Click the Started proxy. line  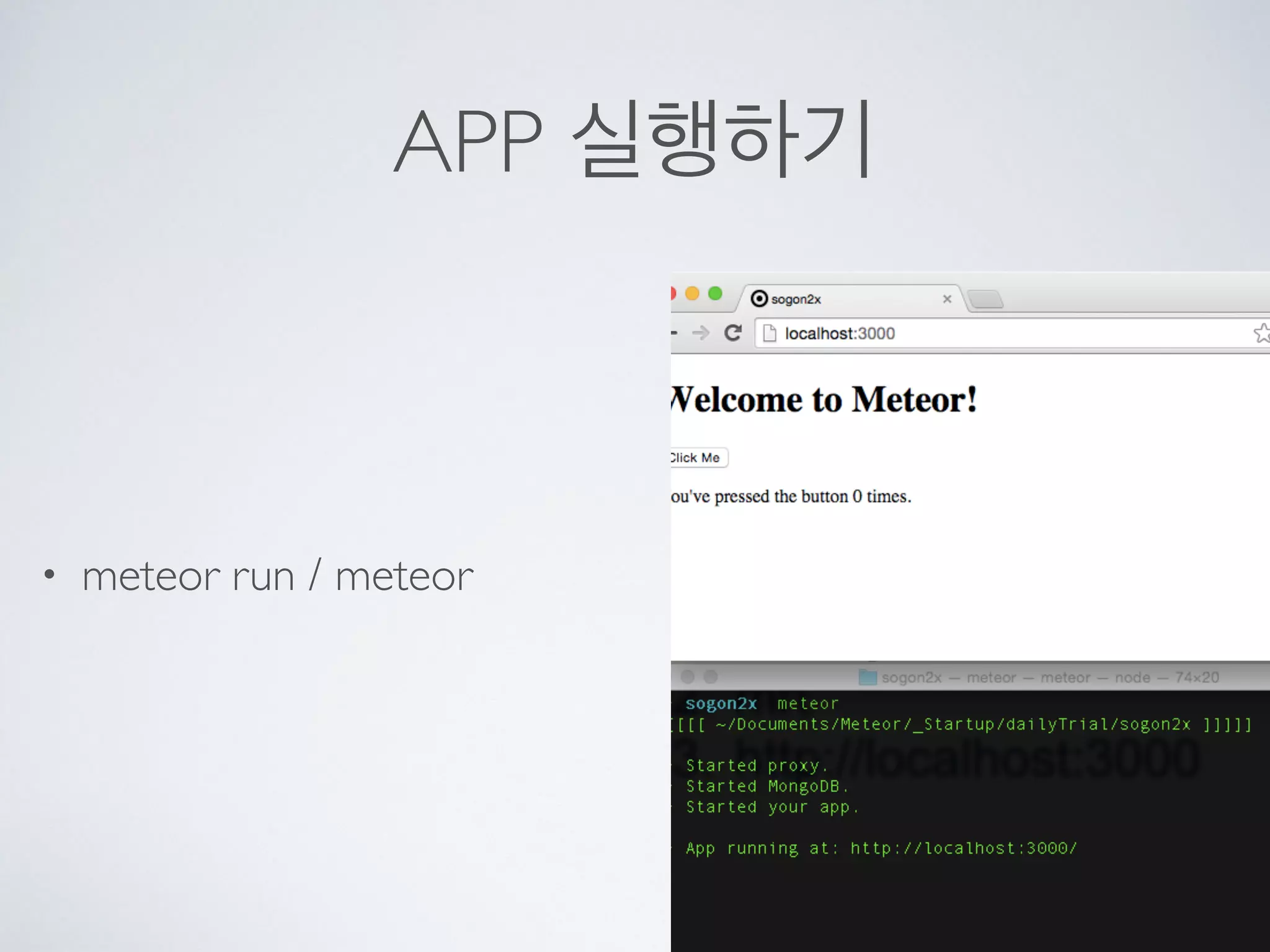pyautogui.click(x=757, y=765)
